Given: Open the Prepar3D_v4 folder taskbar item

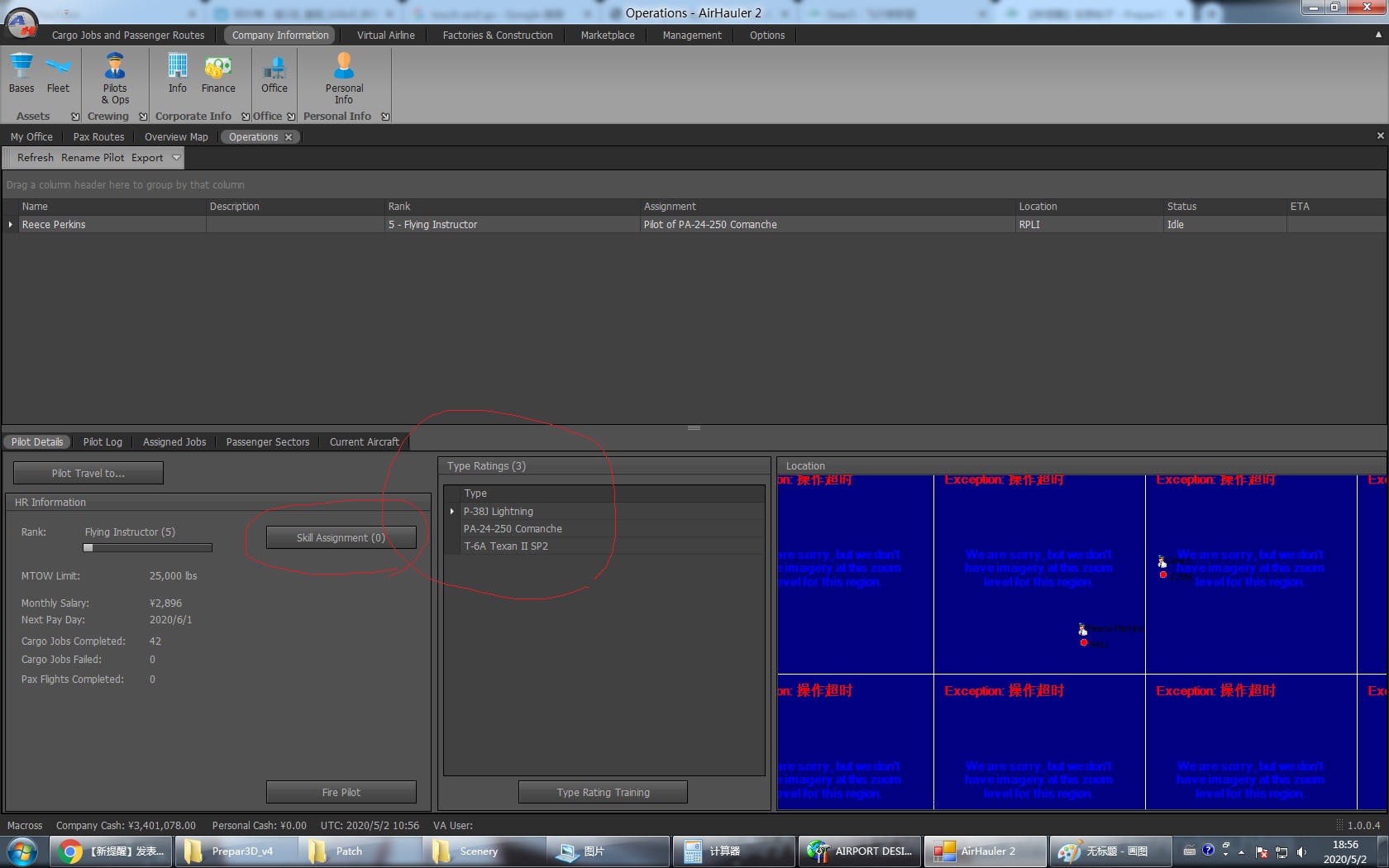Looking at the screenshot, I should click(x=236, y=851).
